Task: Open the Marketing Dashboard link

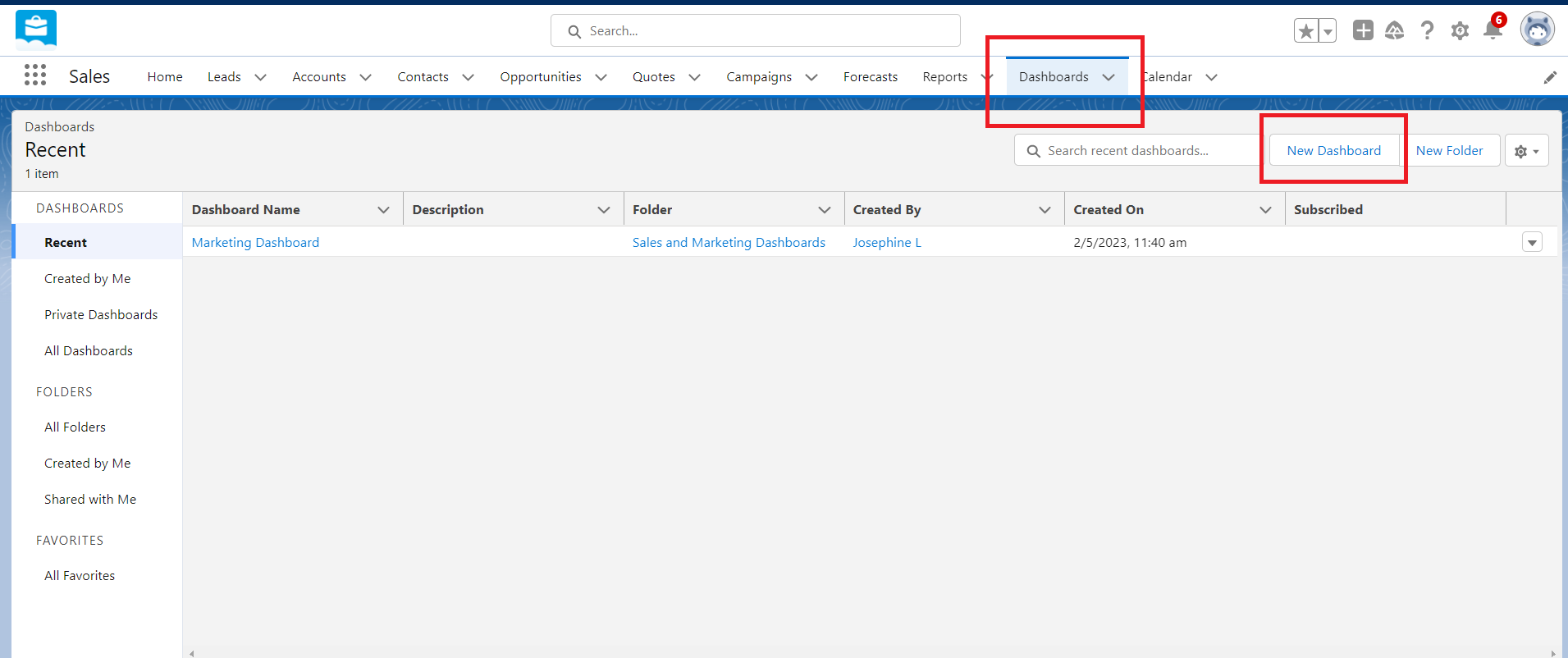Action: (x=255, y=243)
